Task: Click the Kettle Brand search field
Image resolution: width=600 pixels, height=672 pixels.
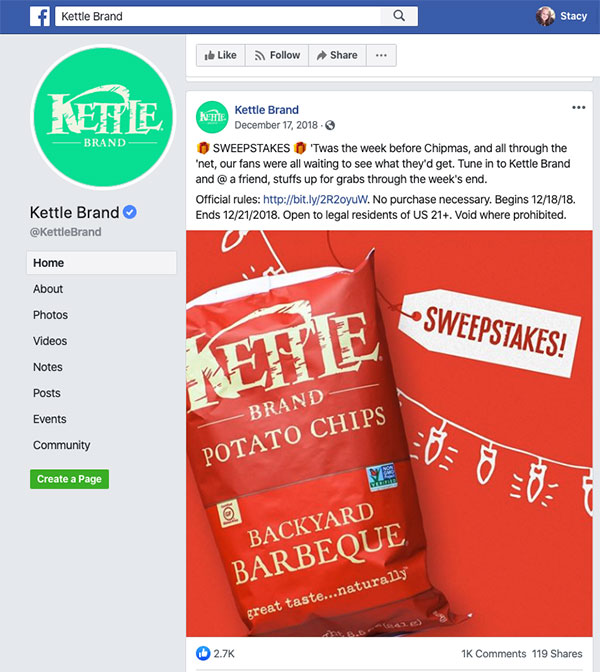Action: point(218,16)
